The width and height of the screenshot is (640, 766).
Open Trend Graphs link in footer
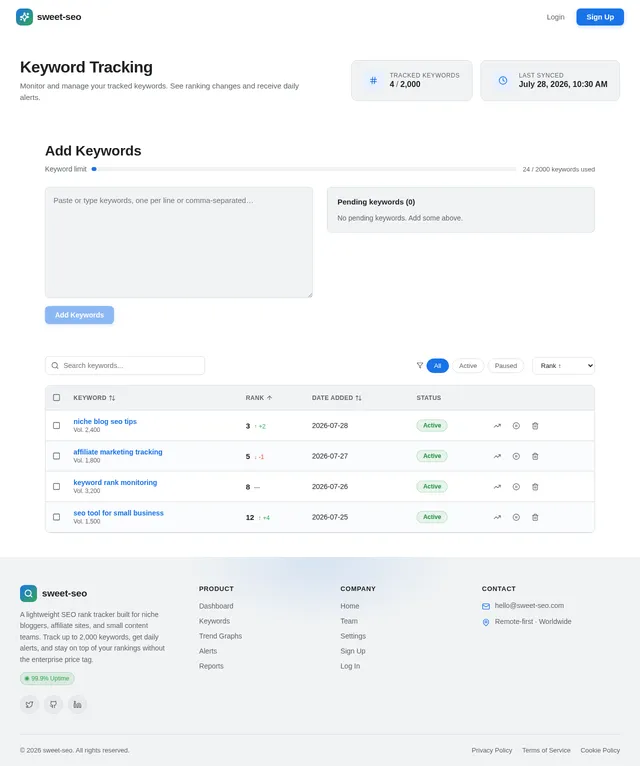[220, 636]
